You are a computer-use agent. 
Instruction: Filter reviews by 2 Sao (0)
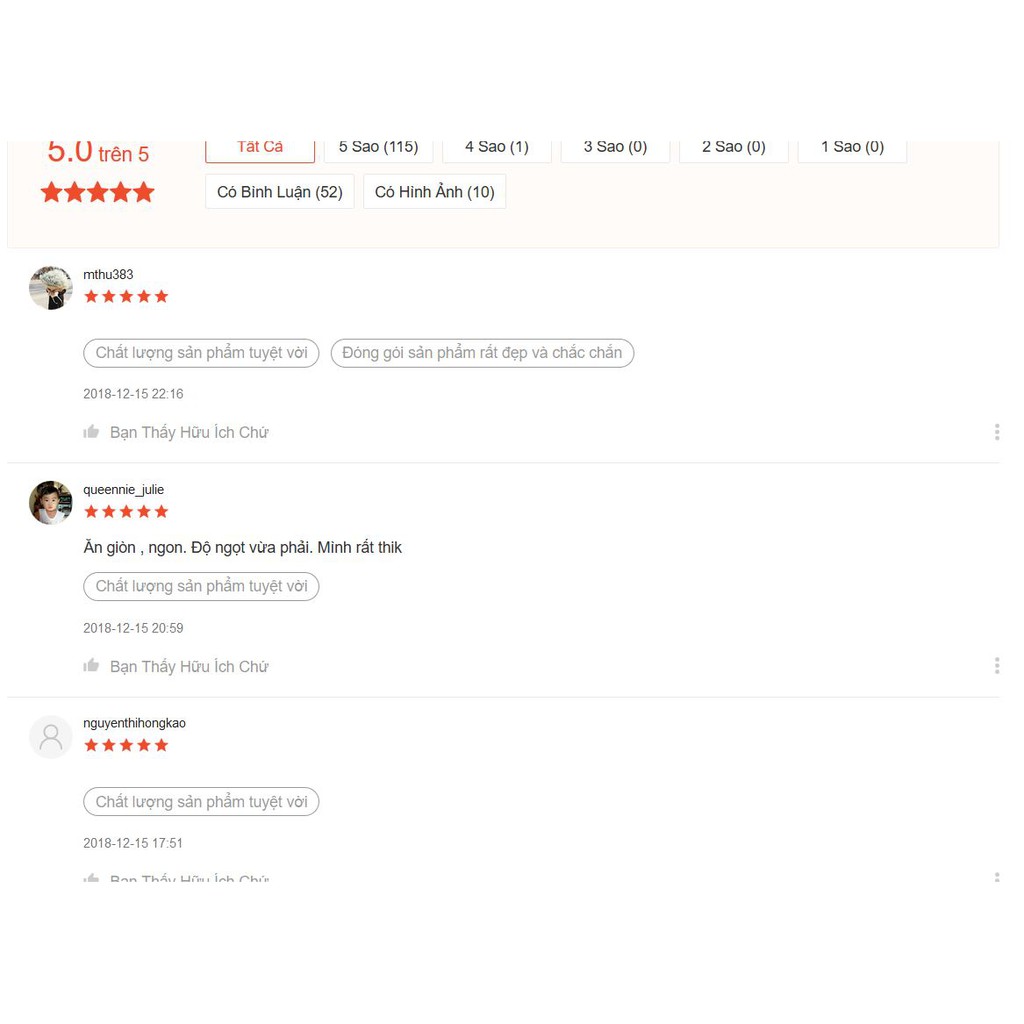pyautogui.click(x=733, y=150)
